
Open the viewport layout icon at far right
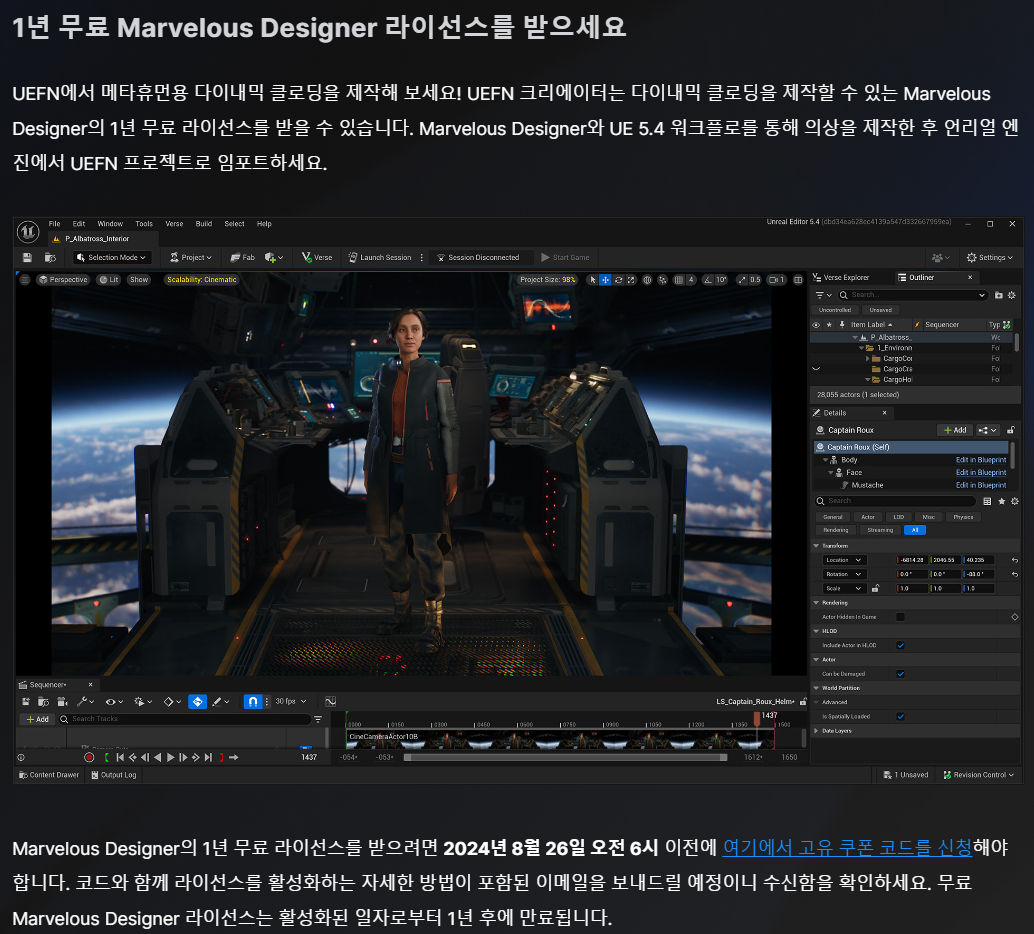click(798, 280)
